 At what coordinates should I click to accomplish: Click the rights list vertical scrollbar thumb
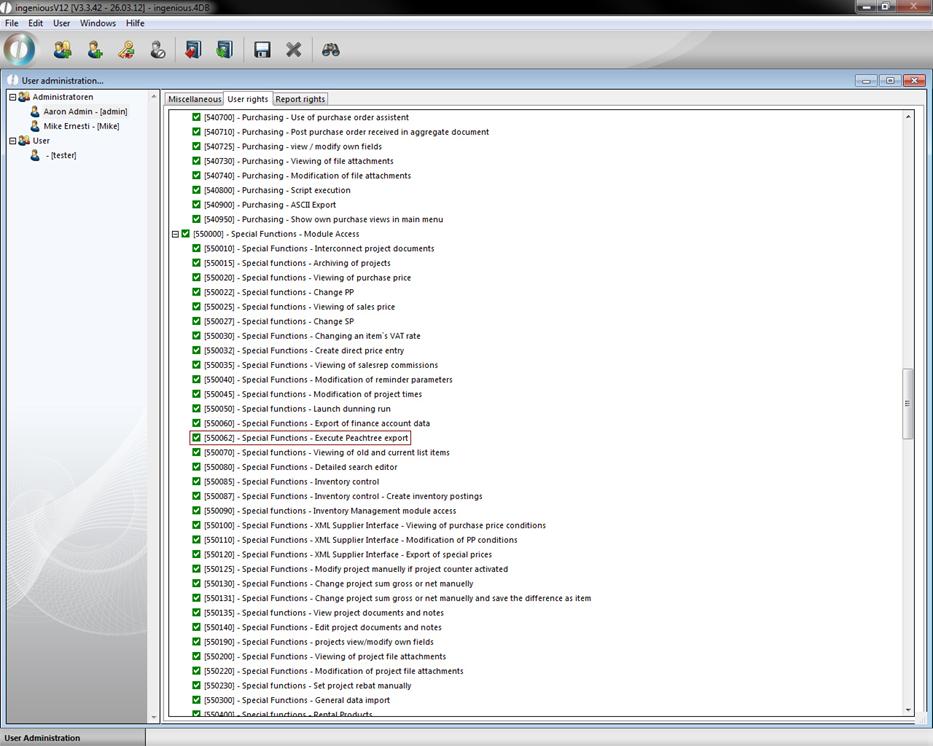pos(908,403)
